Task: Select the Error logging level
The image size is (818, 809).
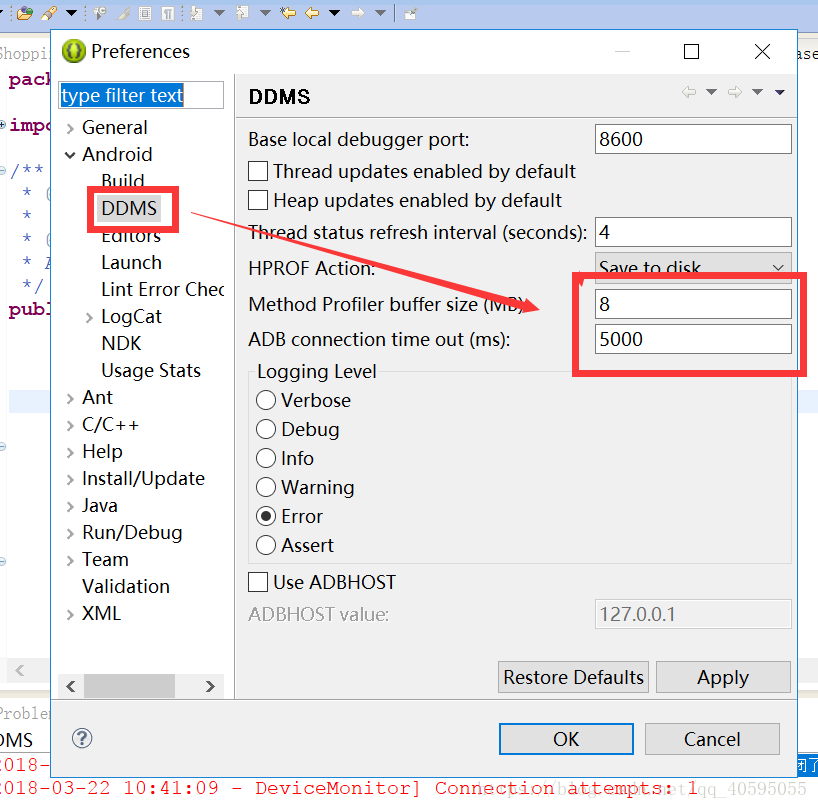Action: coord(266,516)
